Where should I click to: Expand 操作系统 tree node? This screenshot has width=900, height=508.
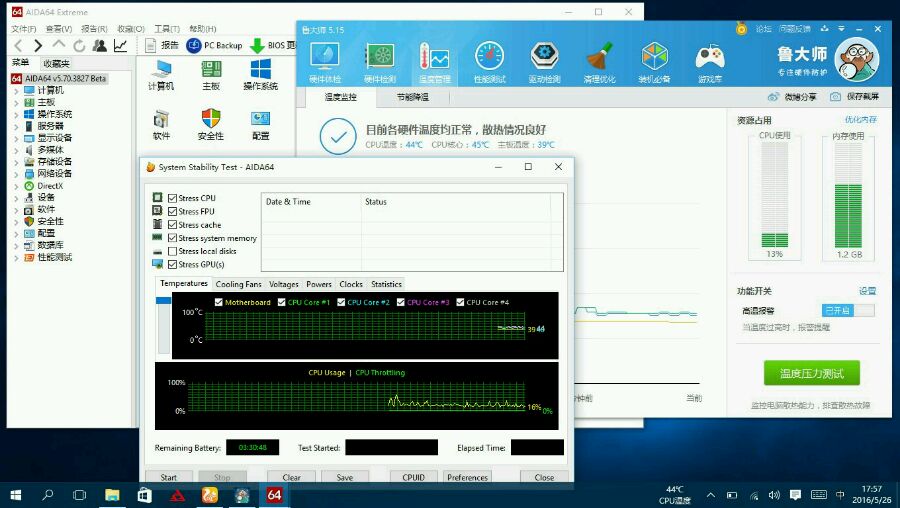16,114
